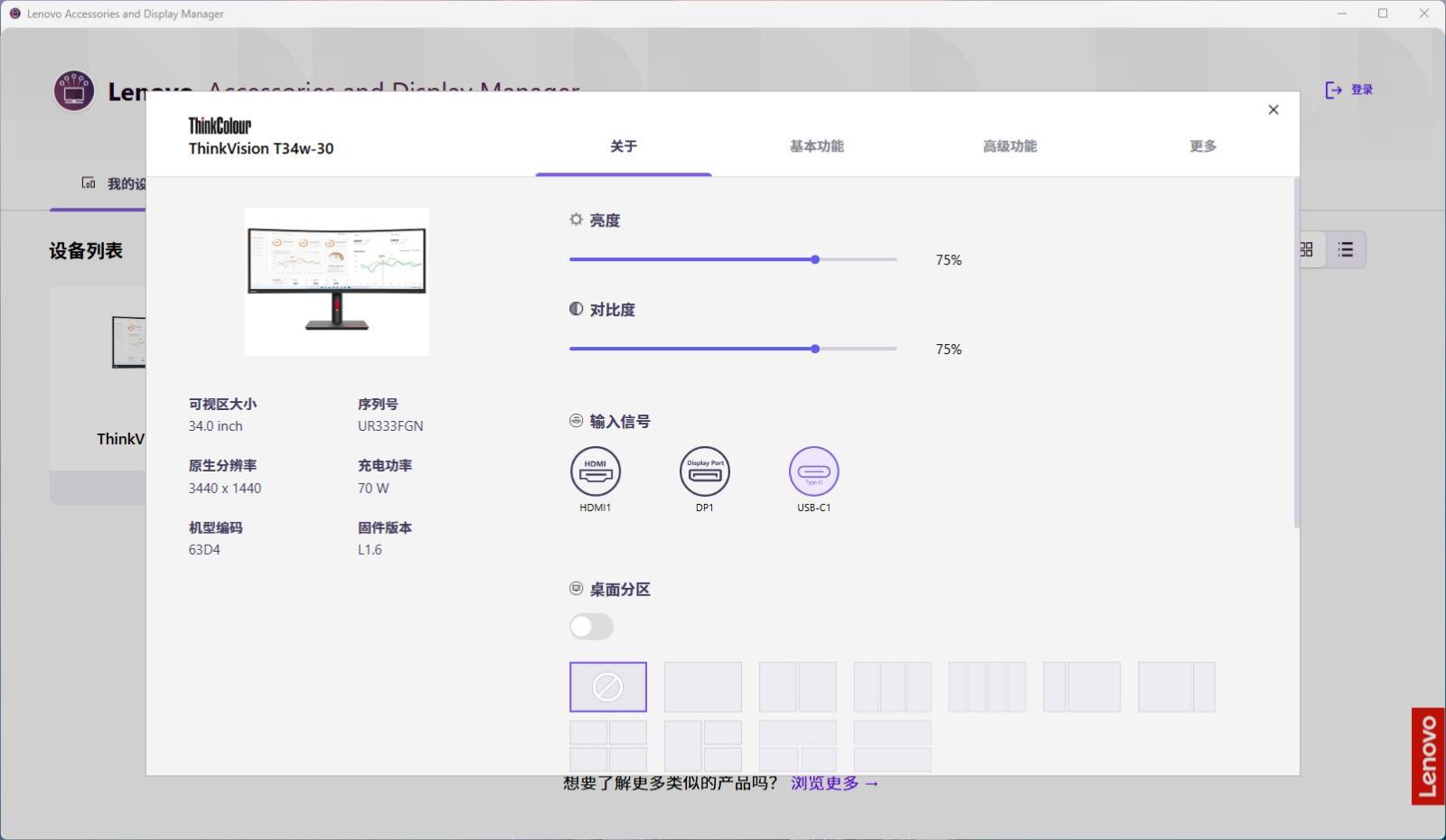Screen dimensions: 1446x840
Task: Click the desktop partition section icon
Action: [576, 589]
